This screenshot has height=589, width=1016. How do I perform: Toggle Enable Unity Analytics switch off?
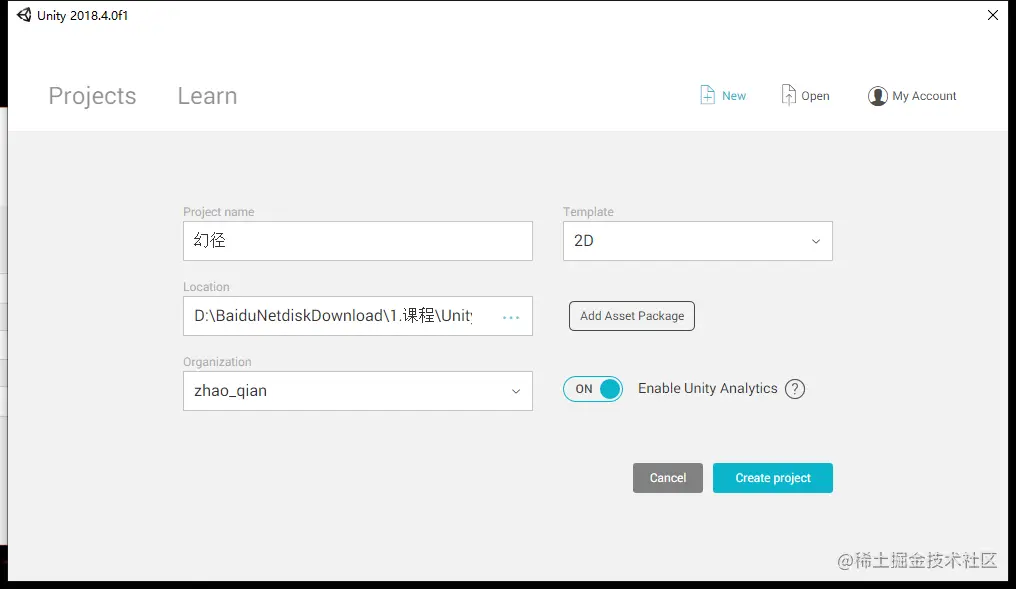(593, 389)
